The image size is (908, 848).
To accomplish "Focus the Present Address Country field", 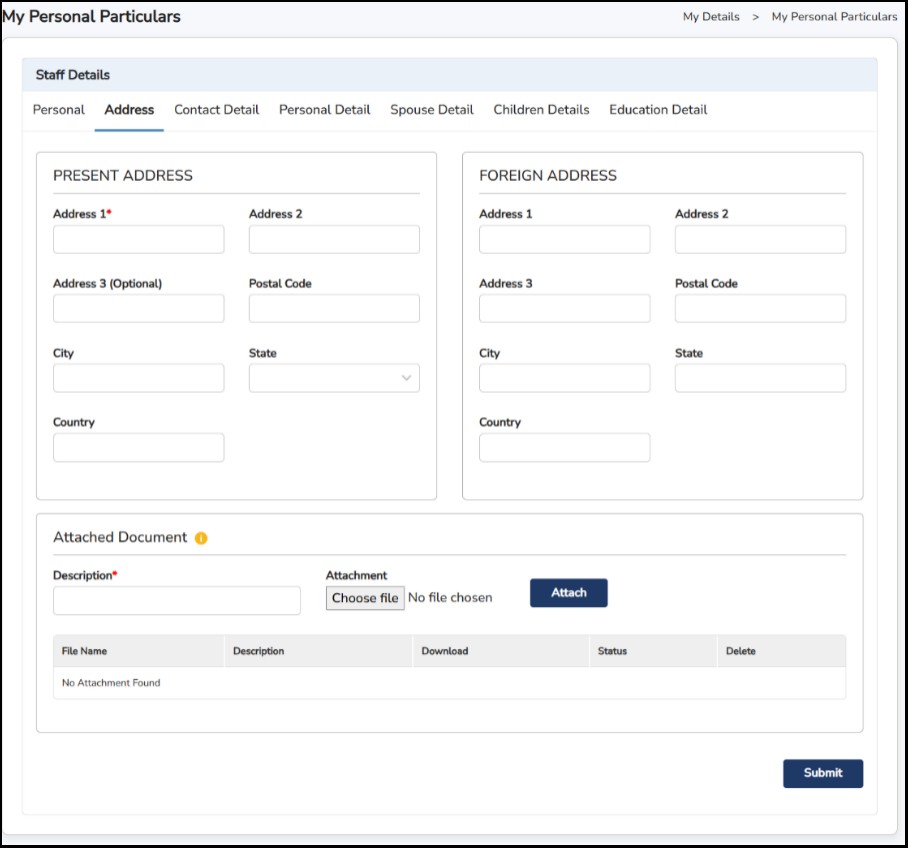I will tap(139, 448).
